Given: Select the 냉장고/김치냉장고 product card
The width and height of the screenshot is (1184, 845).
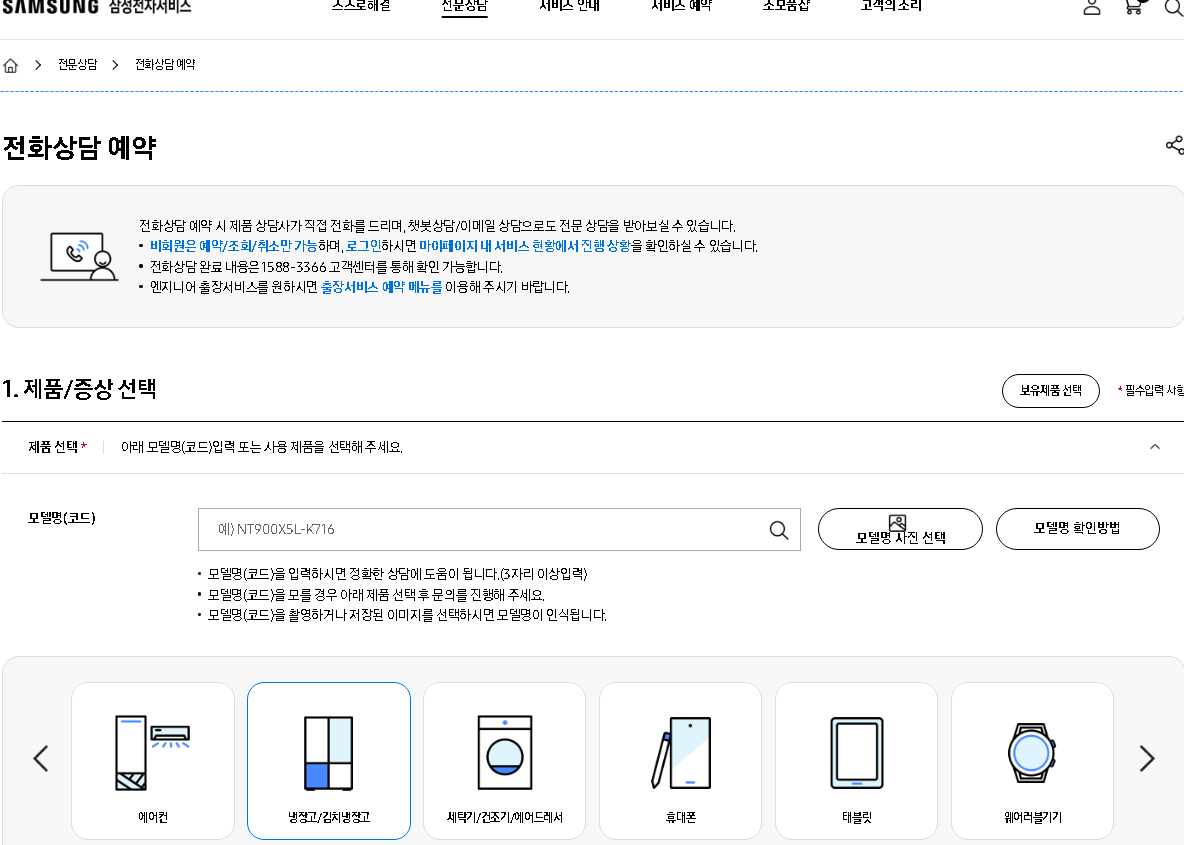Looking at the screenshot, I should point(328,760).
